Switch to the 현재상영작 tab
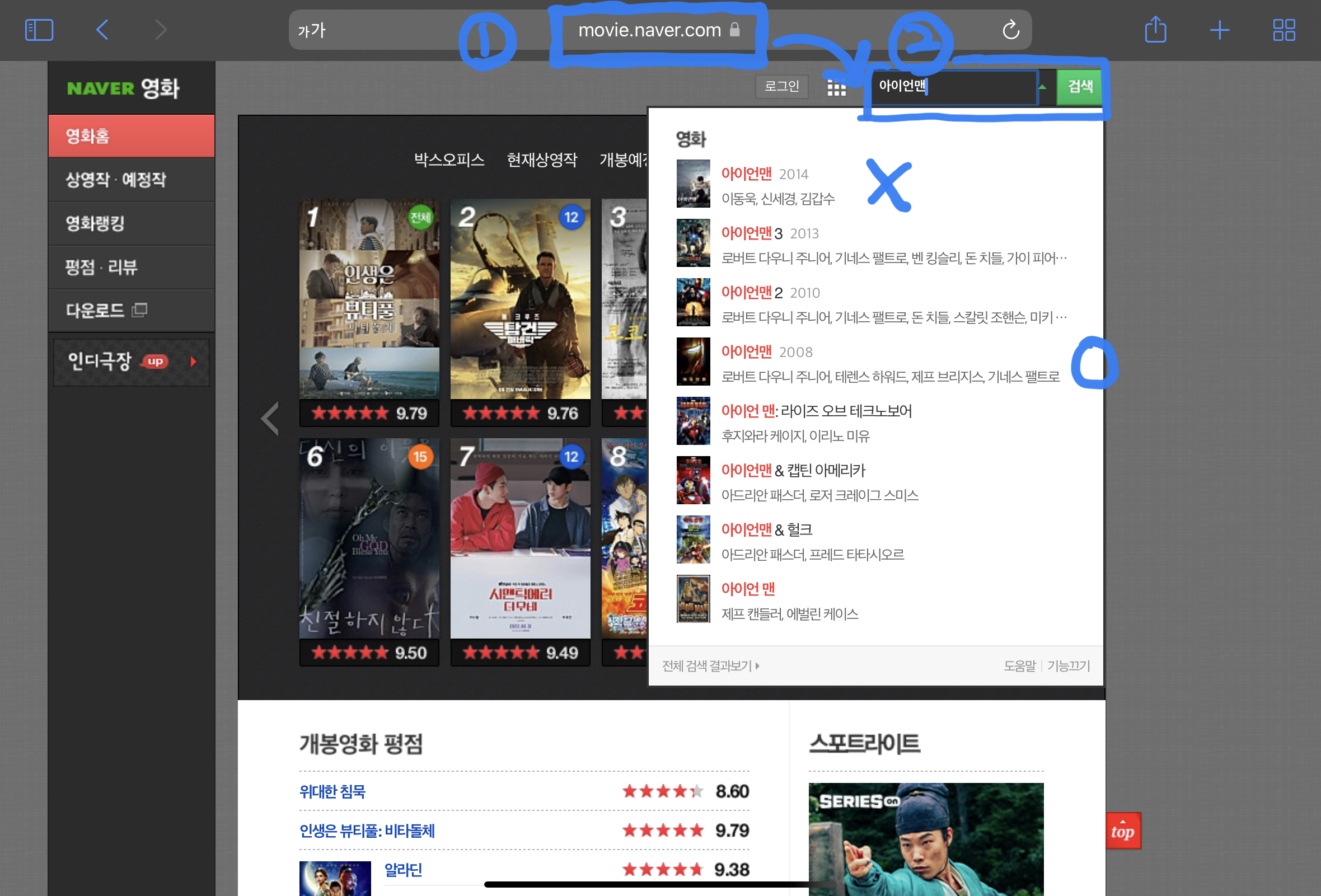This screenshot has height=896, width=1321. click(x=542, y=160)
